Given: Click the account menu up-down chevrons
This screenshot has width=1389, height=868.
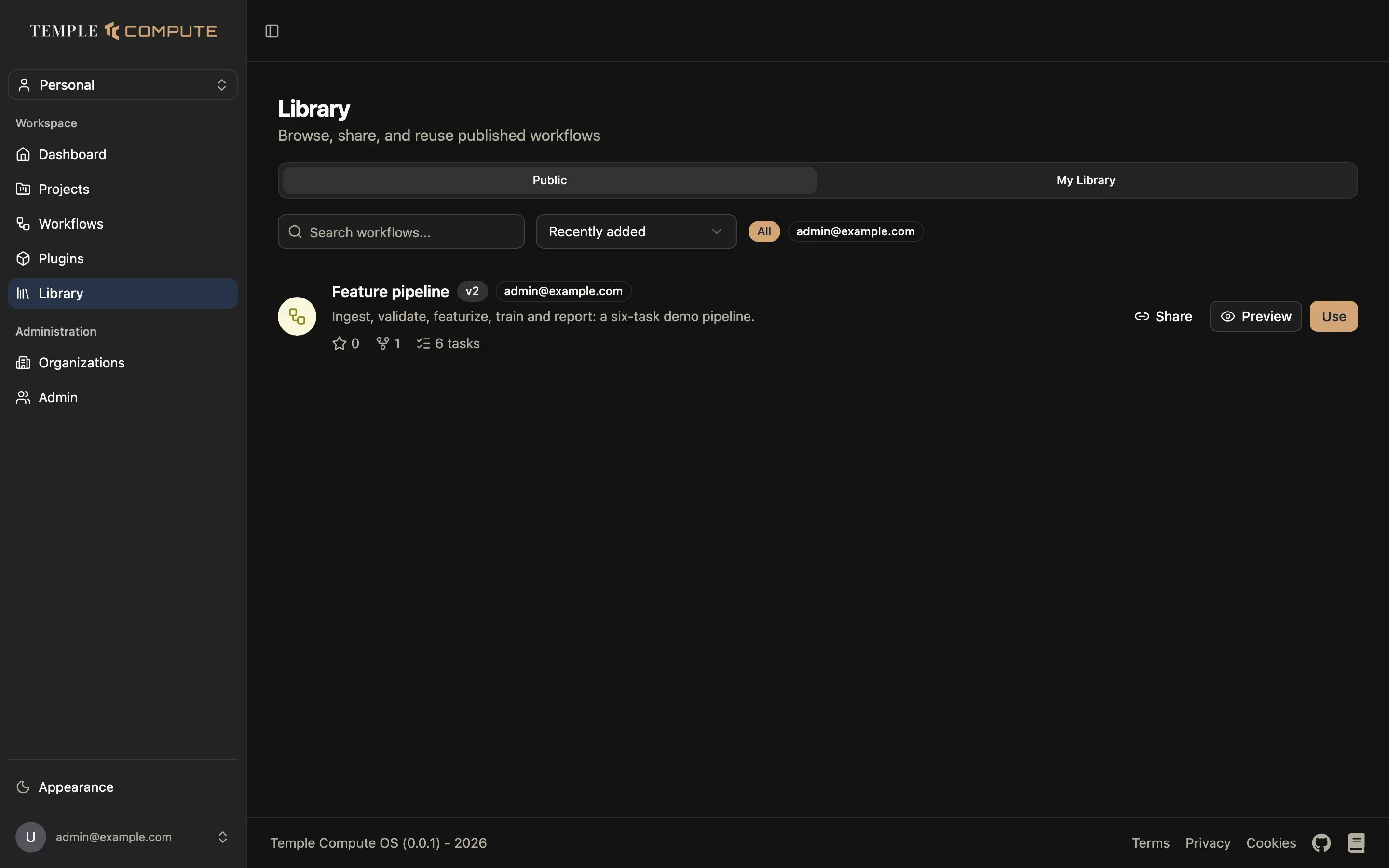Looking at the screenshot, I should [223, 837].
